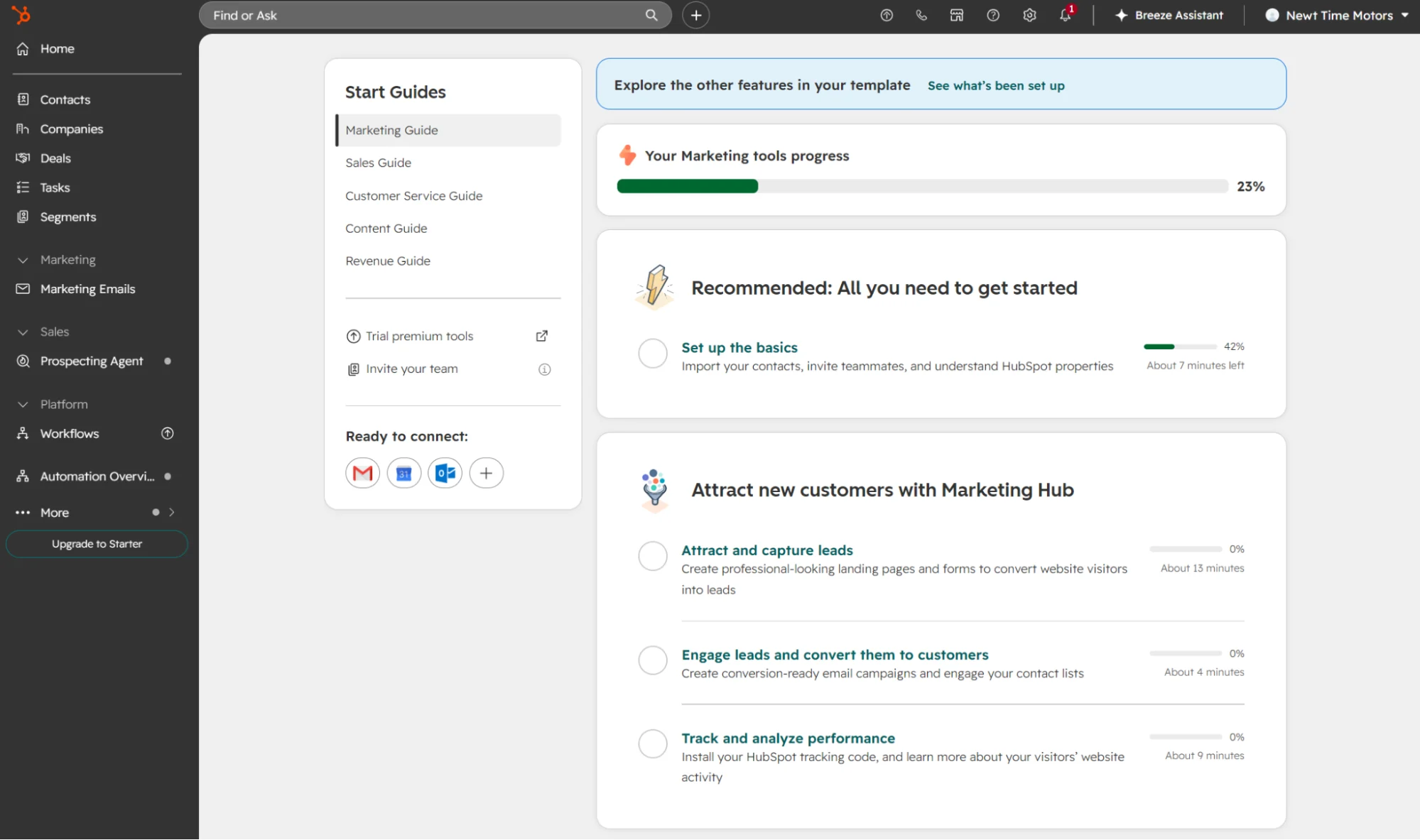
Task: Select the Customer Service Guide
Action: tap(413, 195)
